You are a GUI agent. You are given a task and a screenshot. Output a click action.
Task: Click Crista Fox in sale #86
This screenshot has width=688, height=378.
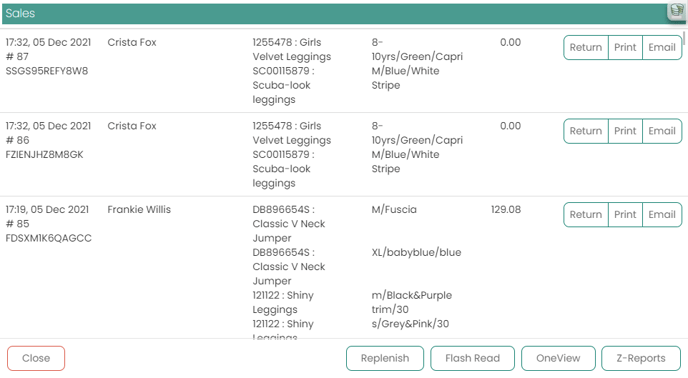(132, 126)
